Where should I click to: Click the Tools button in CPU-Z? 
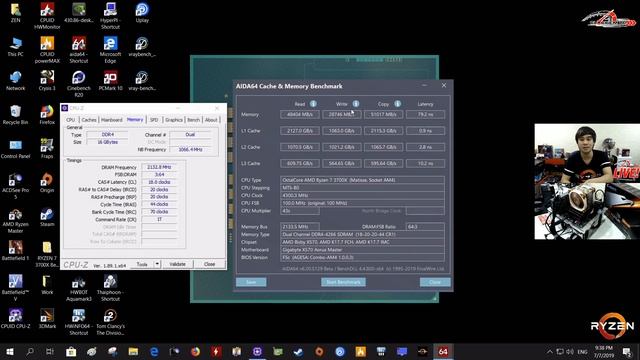coord(142,264)
